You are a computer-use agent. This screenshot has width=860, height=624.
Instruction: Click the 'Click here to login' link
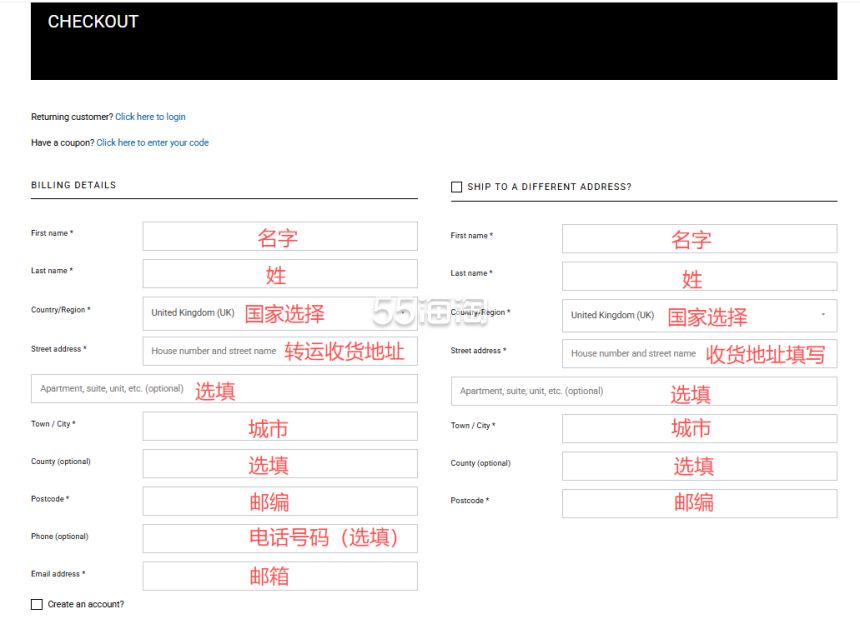coord(150,117)
